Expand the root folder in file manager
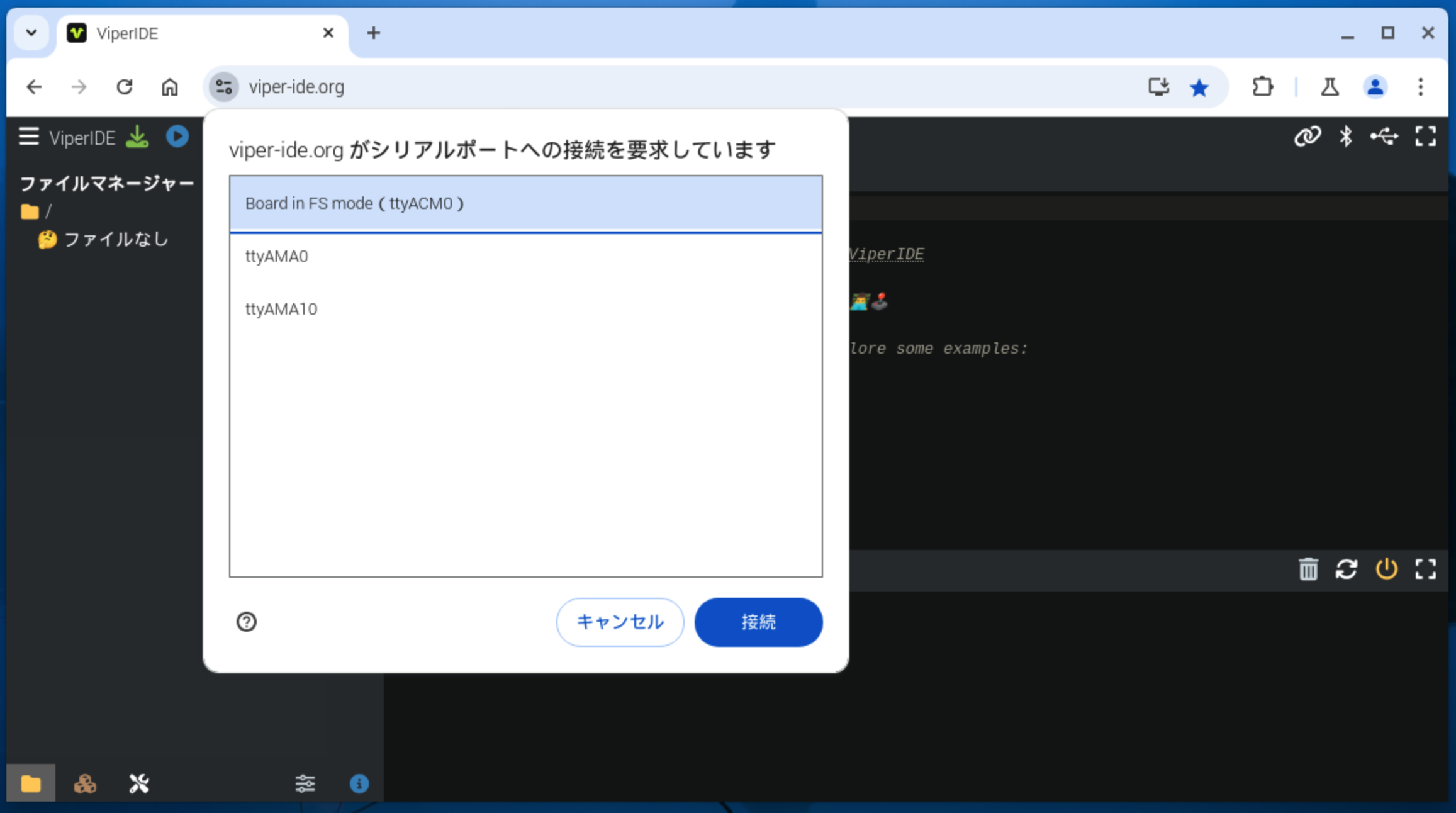Screen dimensions: 1456x813 (30, 211)
